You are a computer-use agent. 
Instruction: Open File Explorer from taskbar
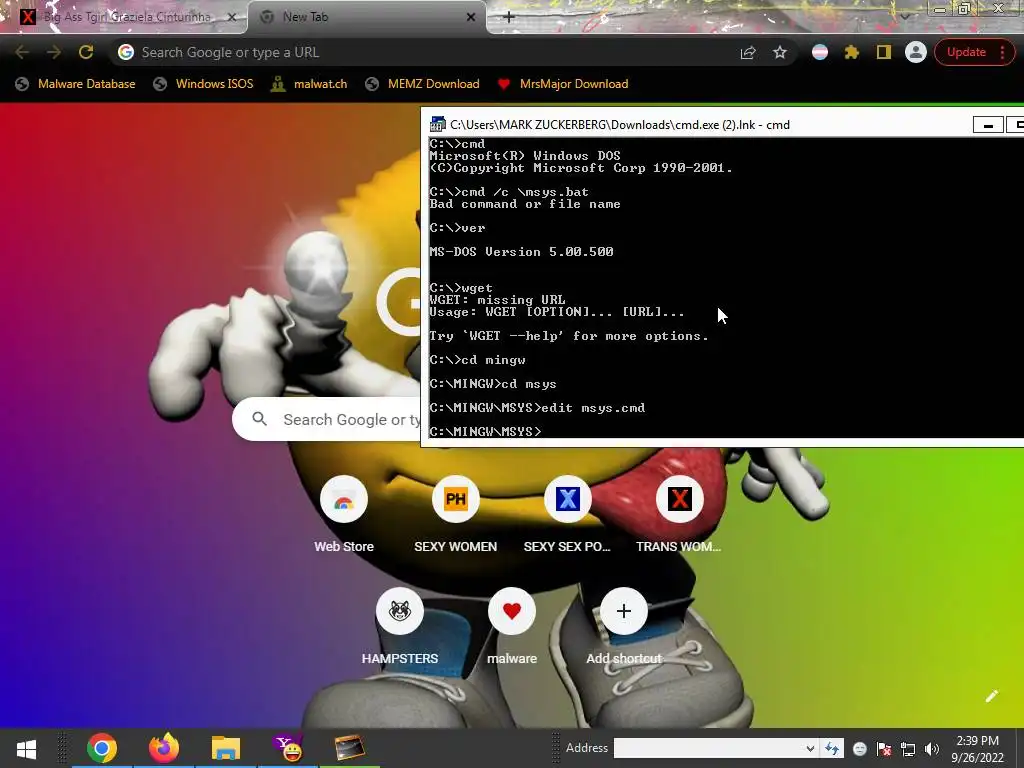point(225,748)
